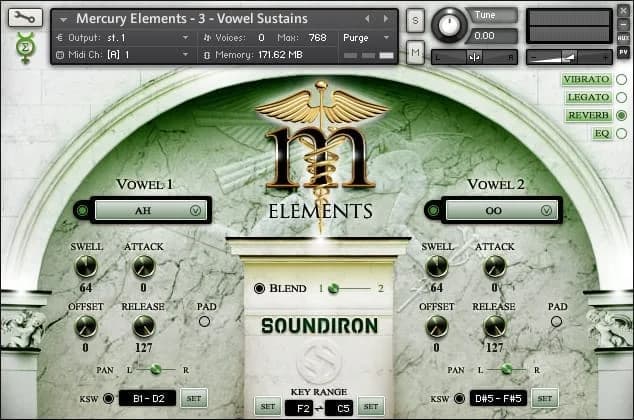Click the Voices icon
The width and height of the screenshot is (634, 420).
point(207,38)
